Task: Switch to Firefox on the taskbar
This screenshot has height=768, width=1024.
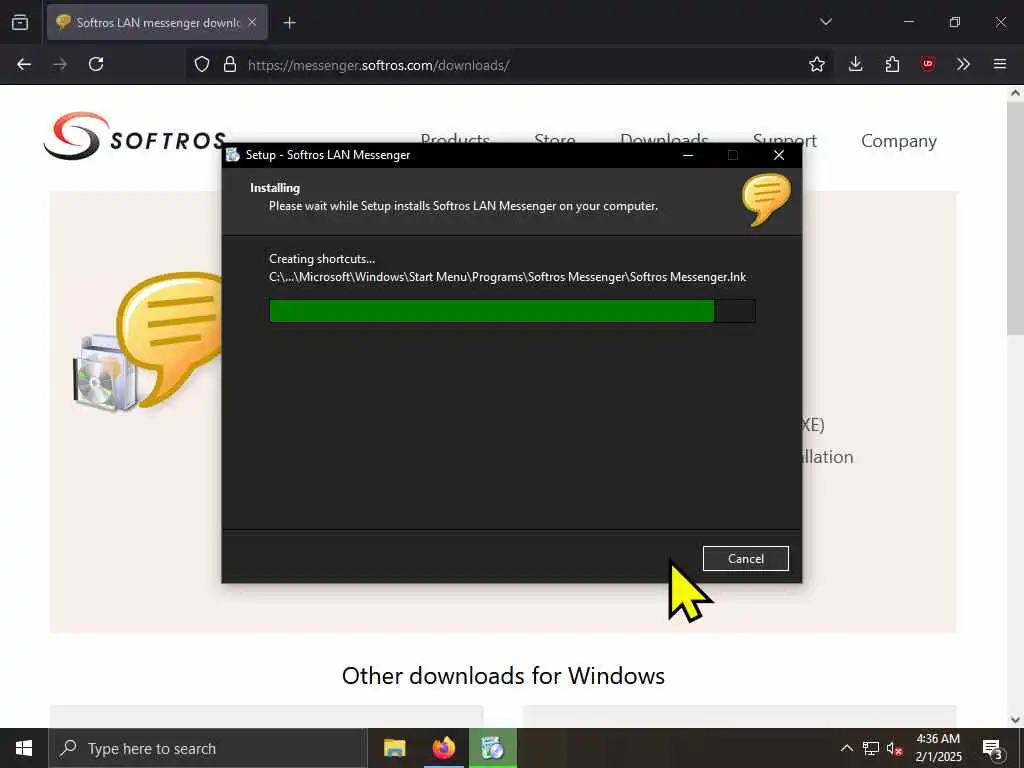Action: click(x=443, y=748)
